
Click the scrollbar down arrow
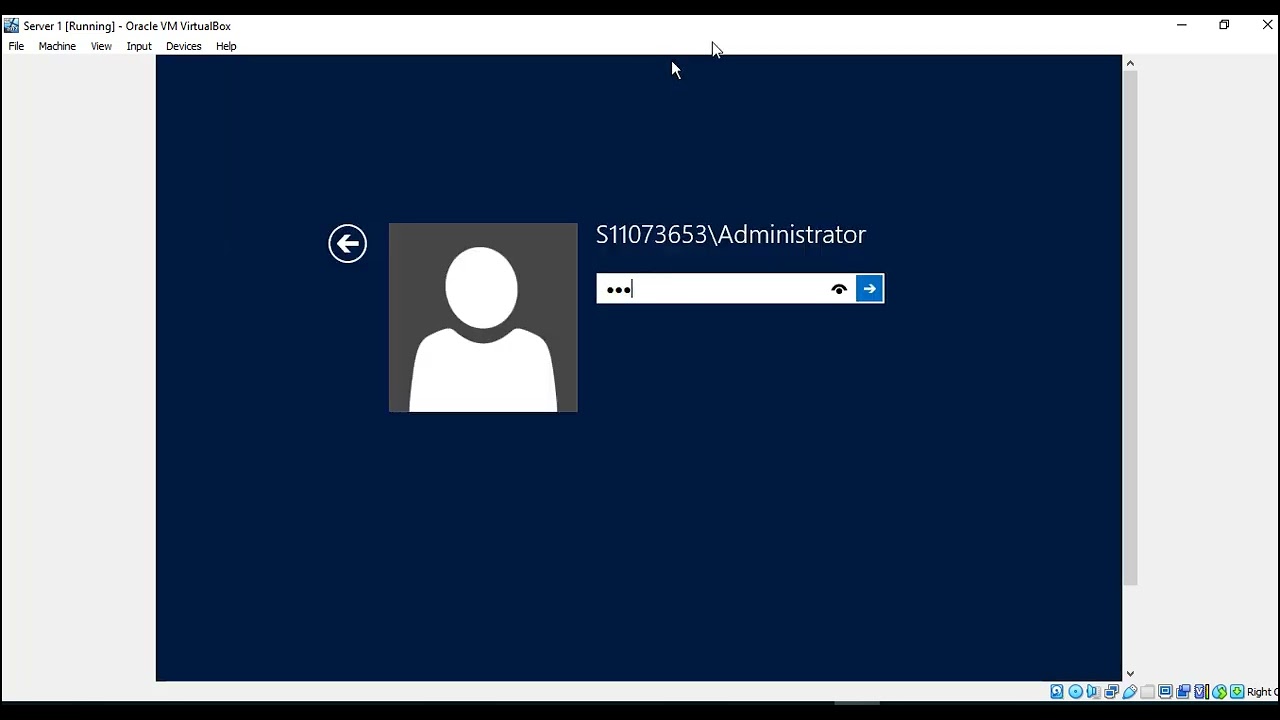1130,674
